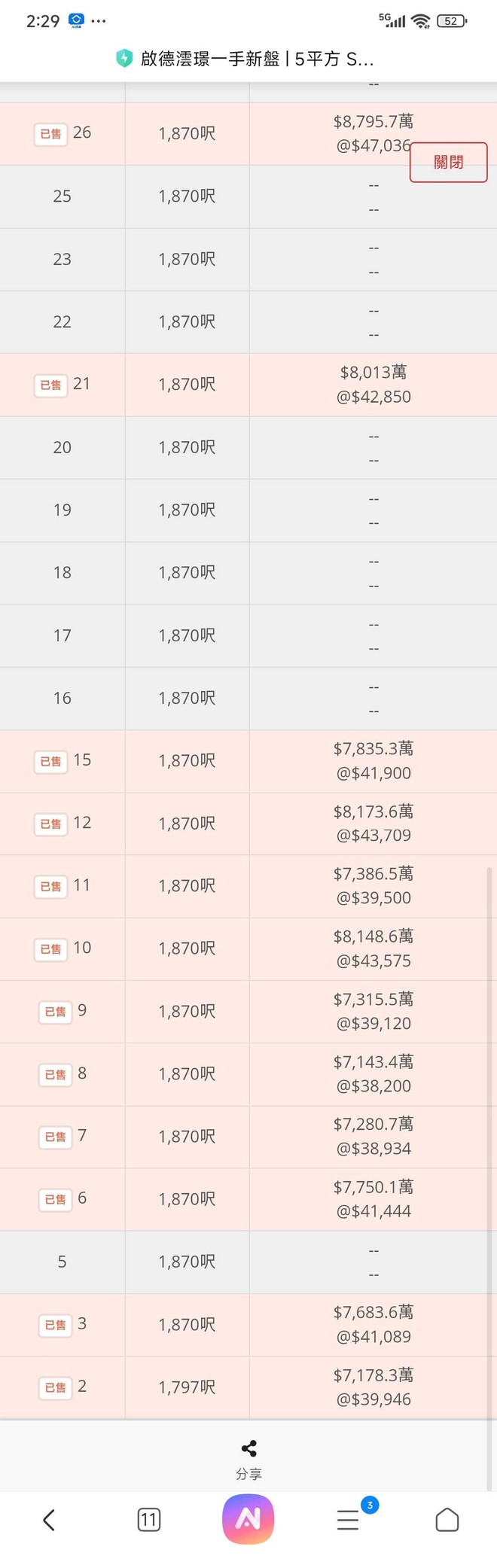Select the unsold floor 5 row

(x=248, y=1262)
